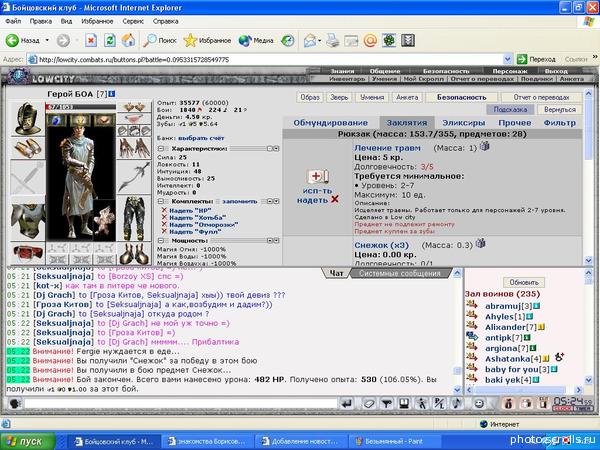Open the mail button dropdown arrow
The height and width of the screenshot is (450, 600).
pos(320,40)
